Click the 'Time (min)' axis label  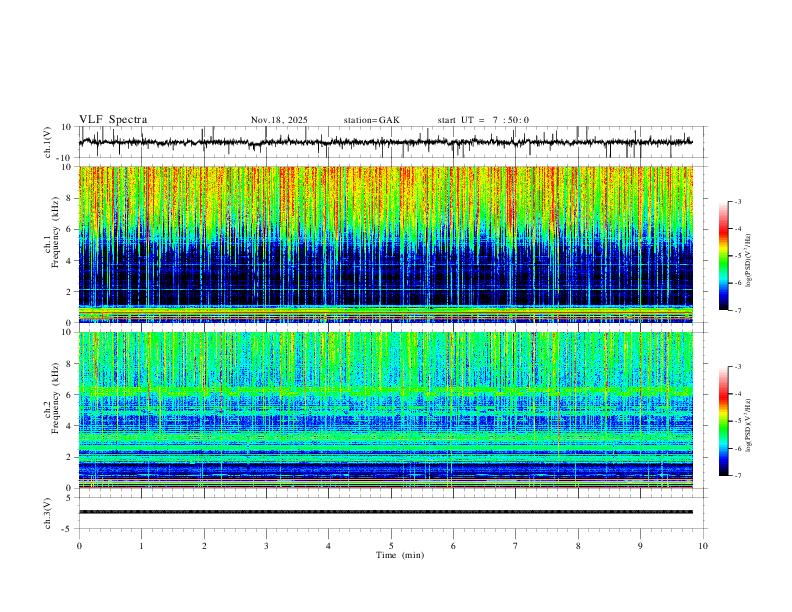coord(400,555)
